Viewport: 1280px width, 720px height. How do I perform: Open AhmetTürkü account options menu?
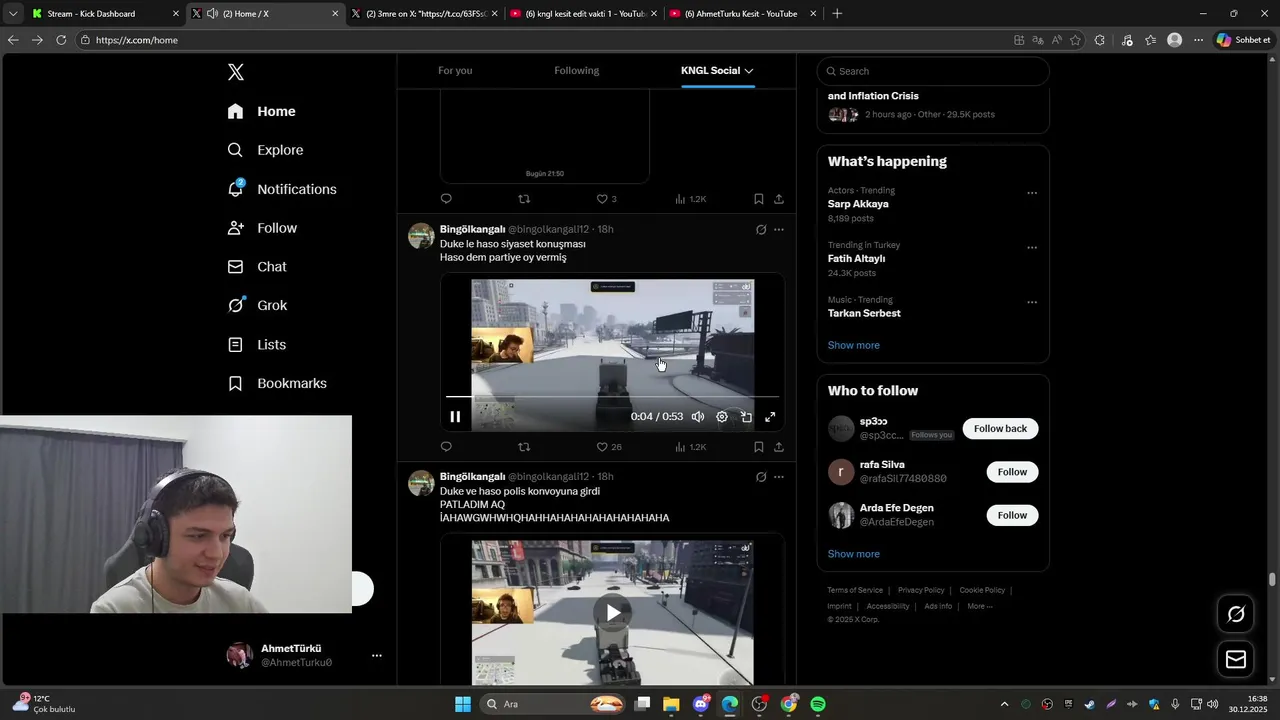(377, 656)
